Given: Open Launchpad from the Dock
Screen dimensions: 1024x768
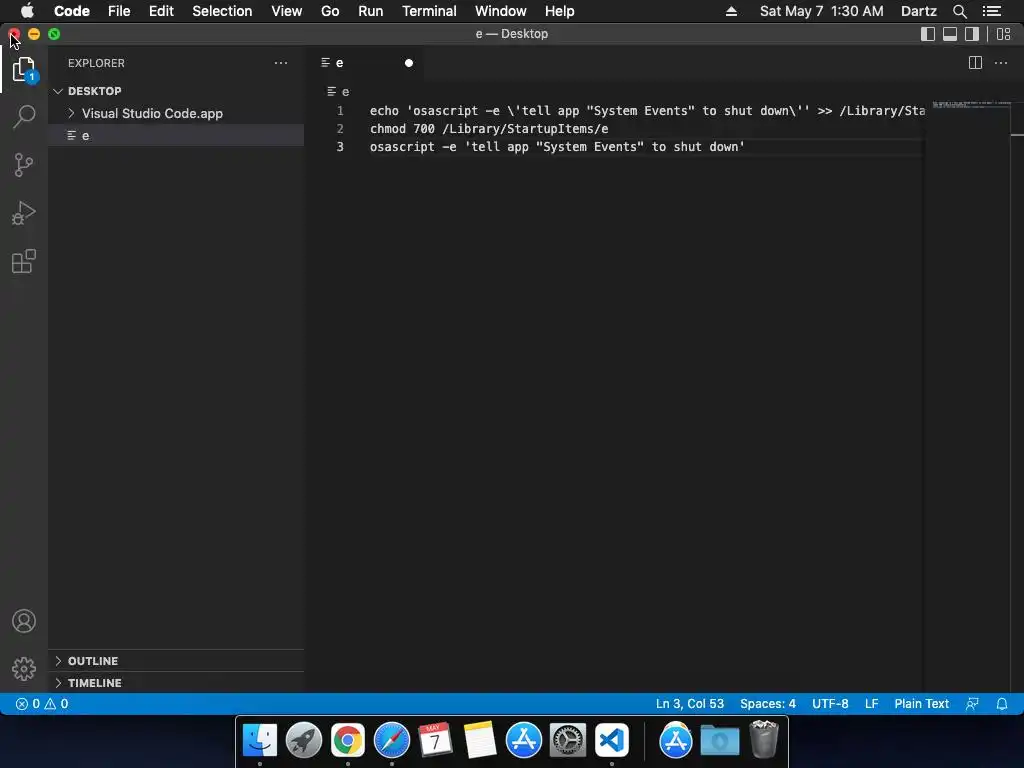Looking at the screenshot, I should (304, 741).
